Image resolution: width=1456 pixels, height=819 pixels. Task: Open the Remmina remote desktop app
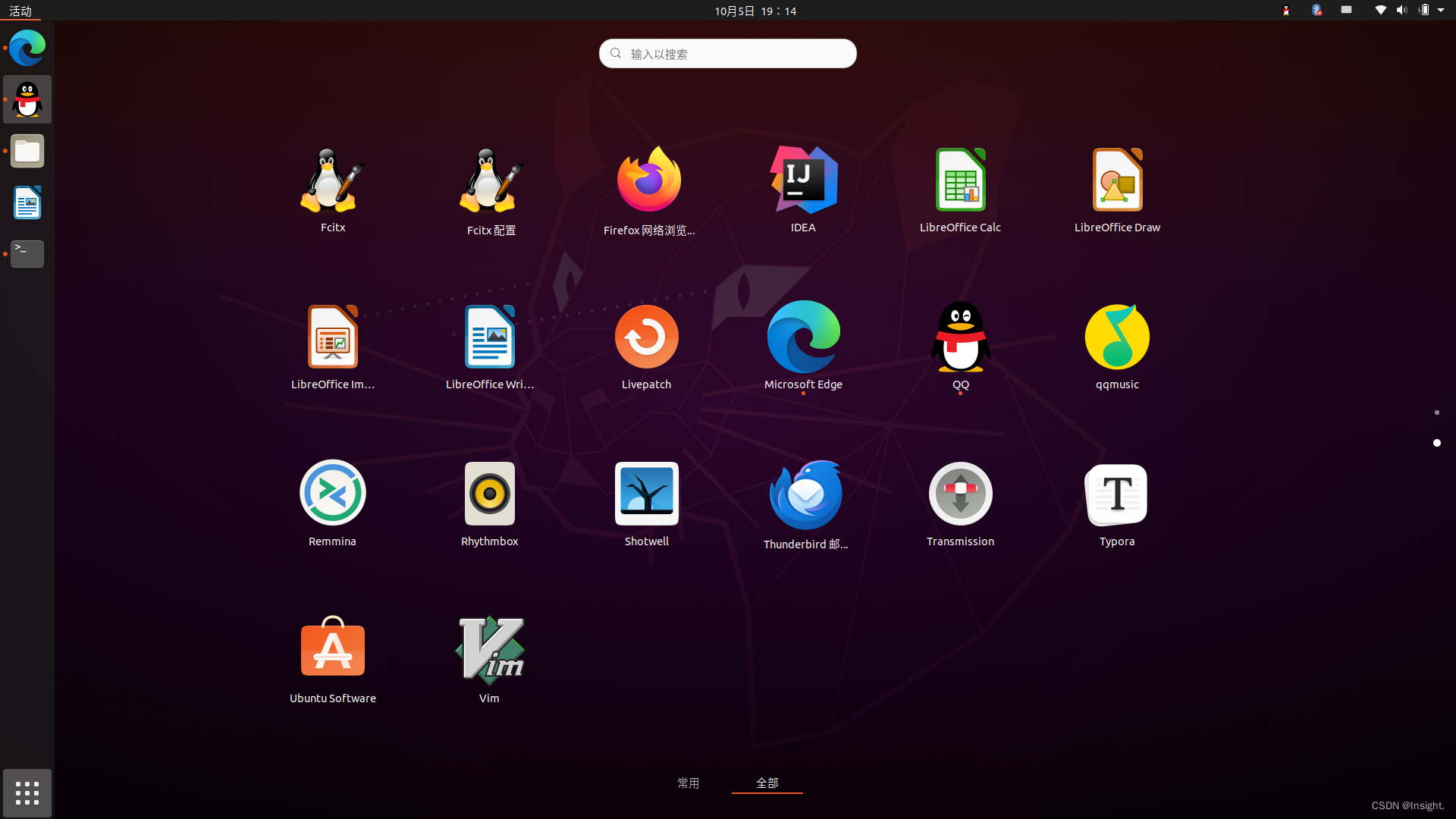(332, 504)
